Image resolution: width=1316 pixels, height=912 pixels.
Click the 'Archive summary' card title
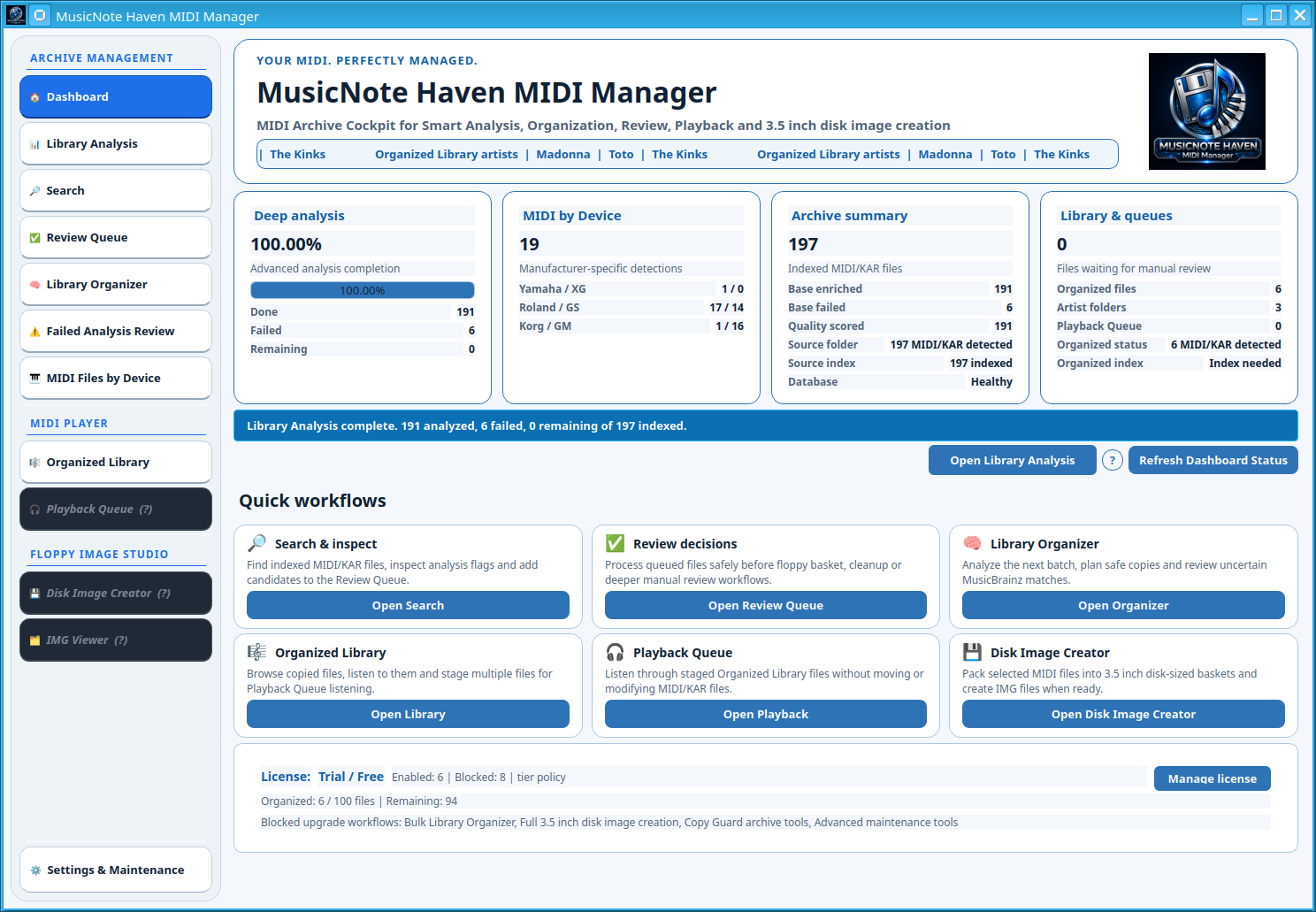[x=849, y=216]
